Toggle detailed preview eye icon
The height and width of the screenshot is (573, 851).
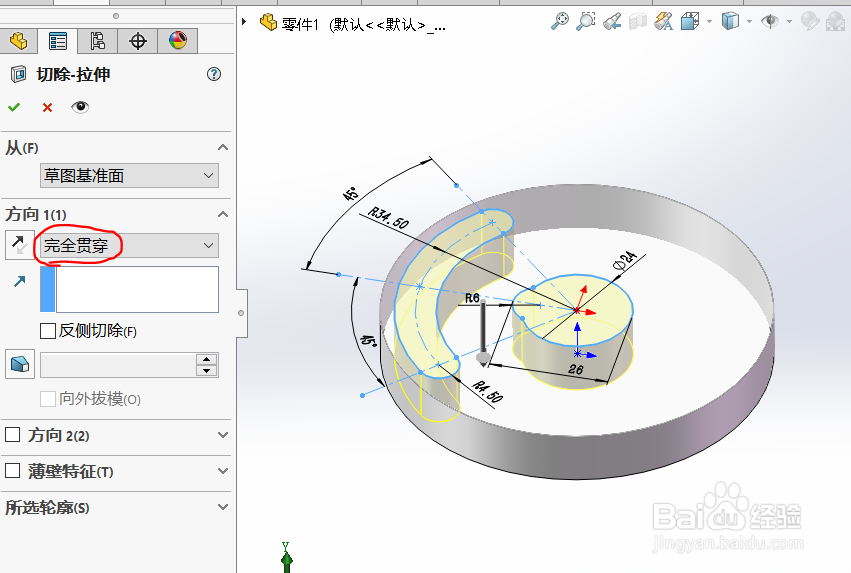[x=80, y=107]
